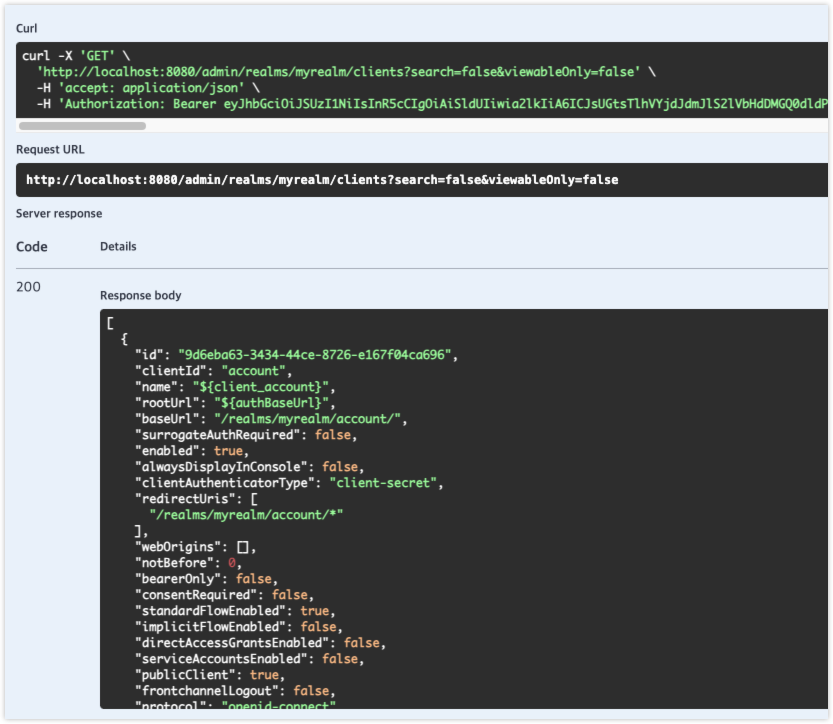This screenshot has width=833, height=724.
Task: Click the clientId "account" value
Action: 253,371
